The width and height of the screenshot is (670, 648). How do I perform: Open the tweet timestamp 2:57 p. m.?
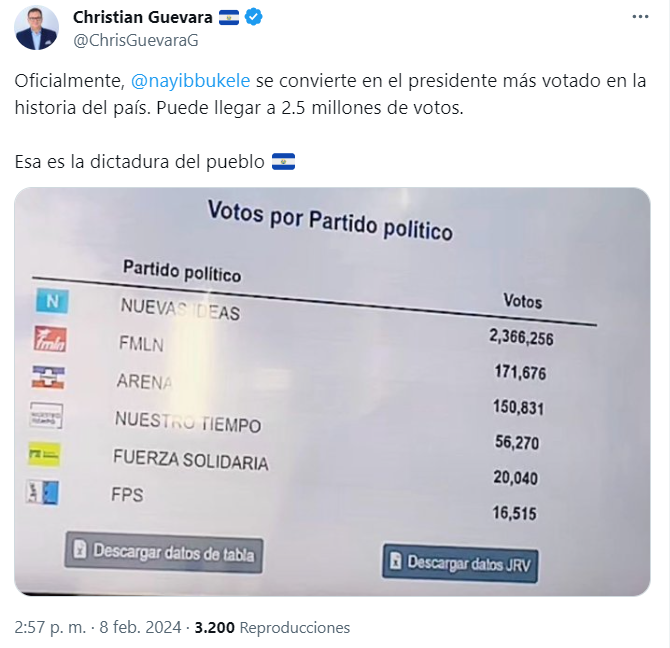pos(50,627)
